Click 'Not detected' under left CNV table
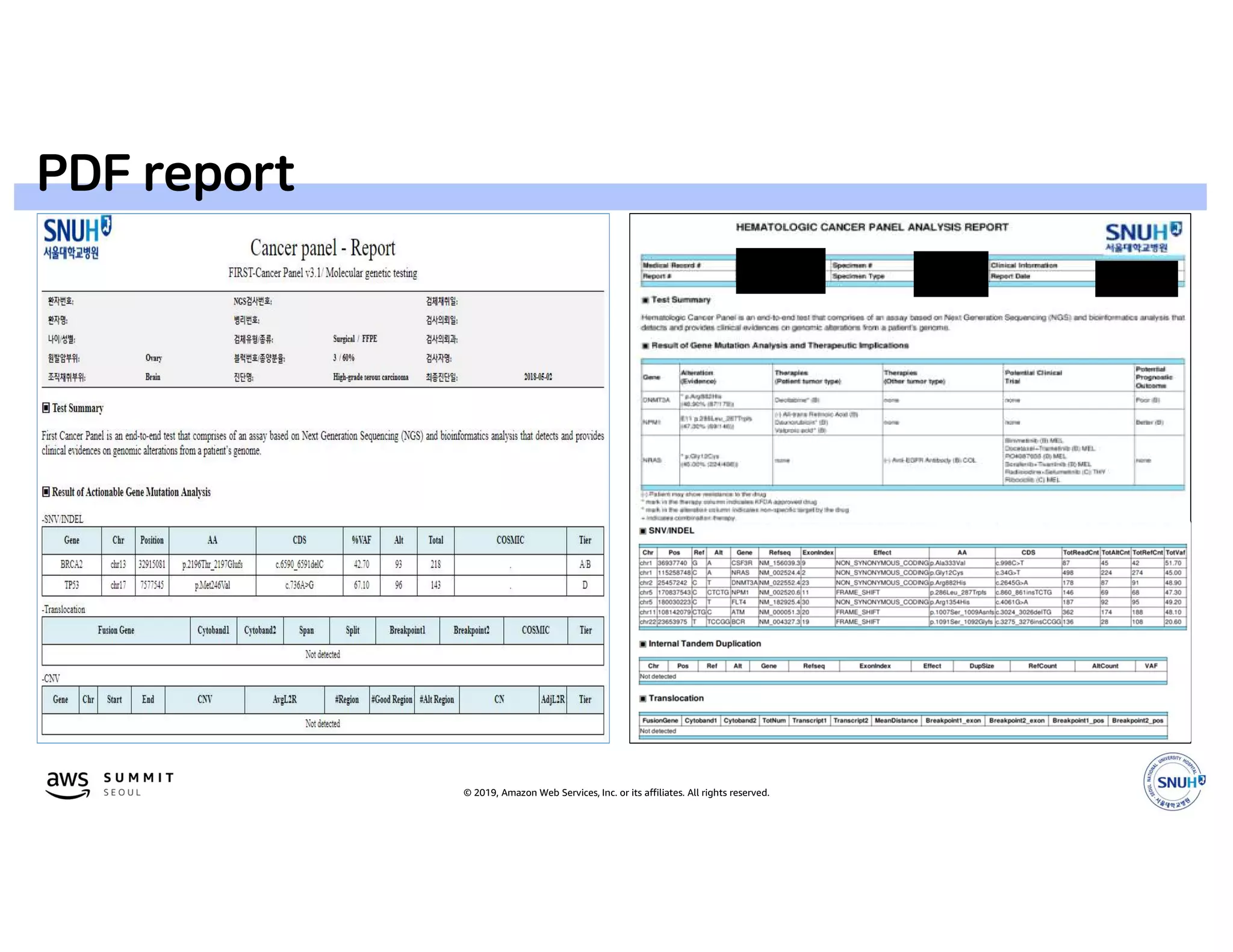The width and height of the screenshot is (1233, 952). pos(323,723)
